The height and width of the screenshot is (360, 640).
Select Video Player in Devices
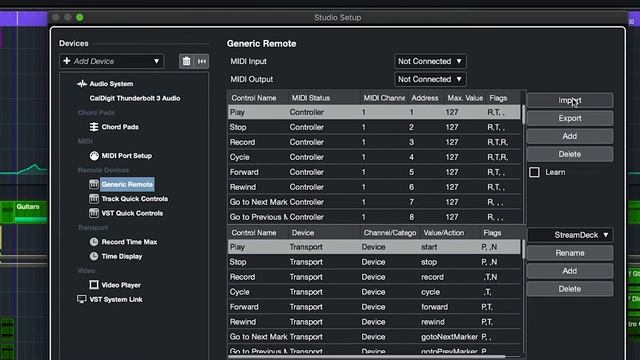pos(121,284)
